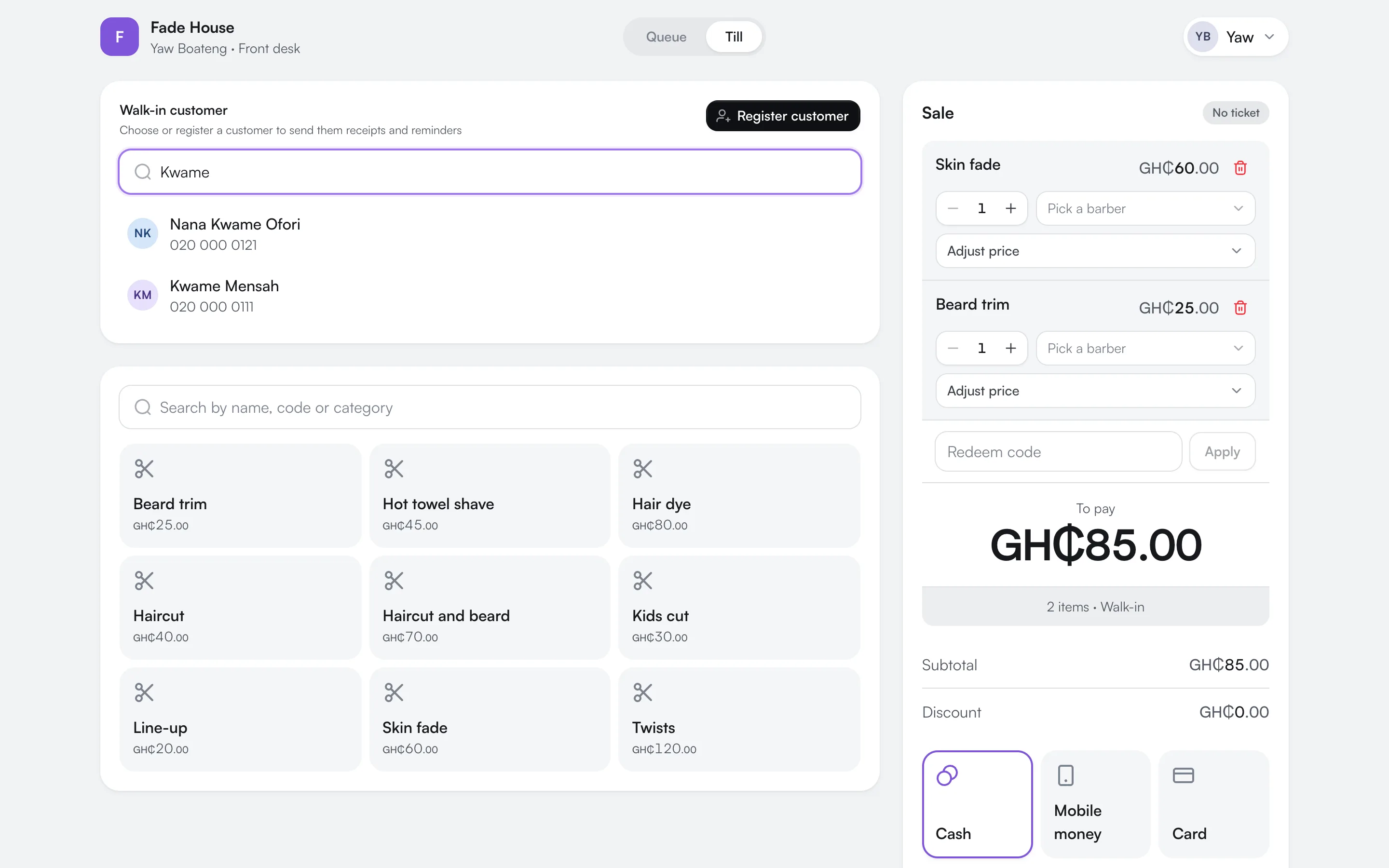Add the Haircut GH₵40.00 service
1389x868 pixels.
coord(241,608)
